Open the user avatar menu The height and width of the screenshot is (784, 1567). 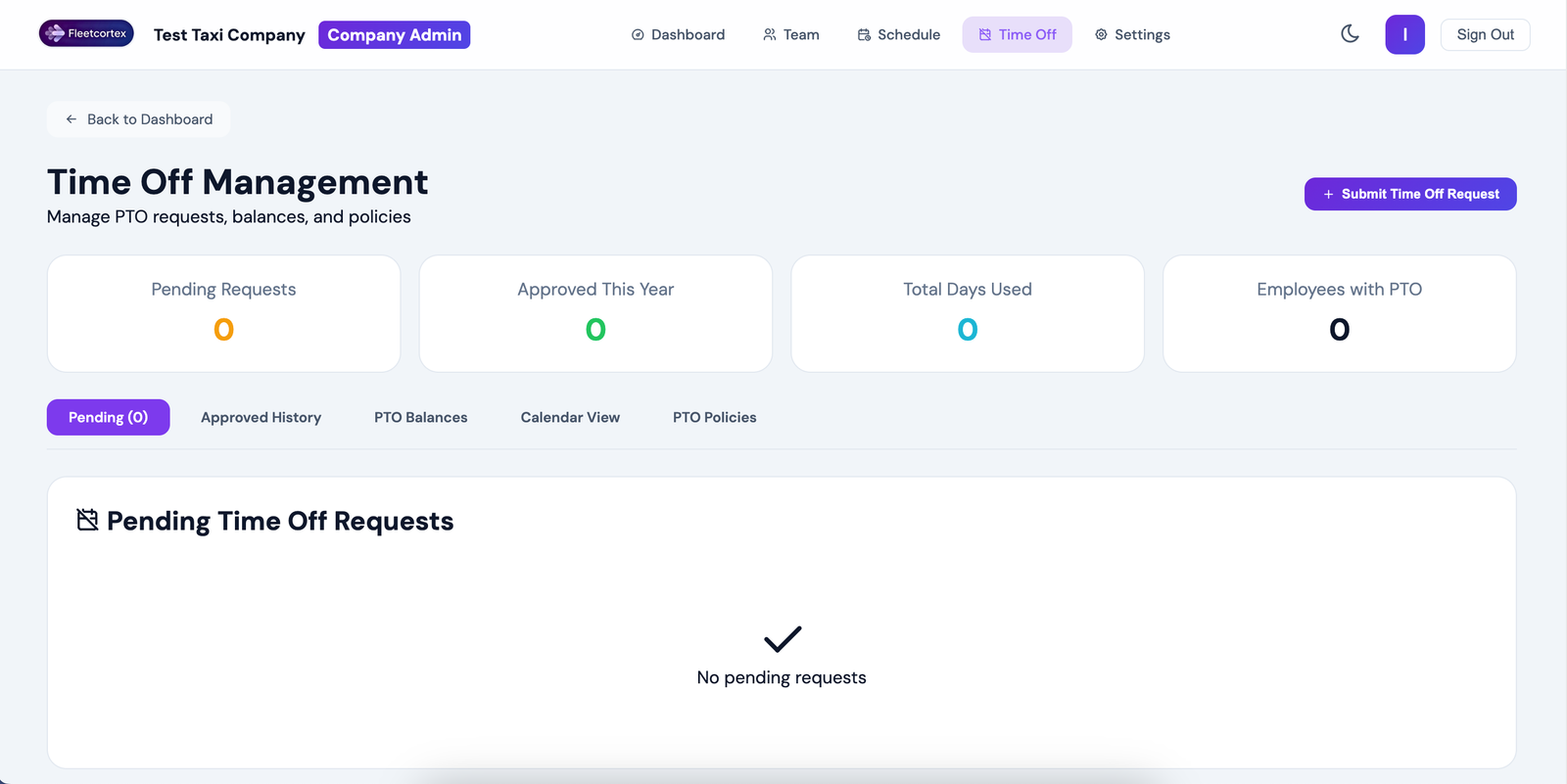[x=1404, y=34]
